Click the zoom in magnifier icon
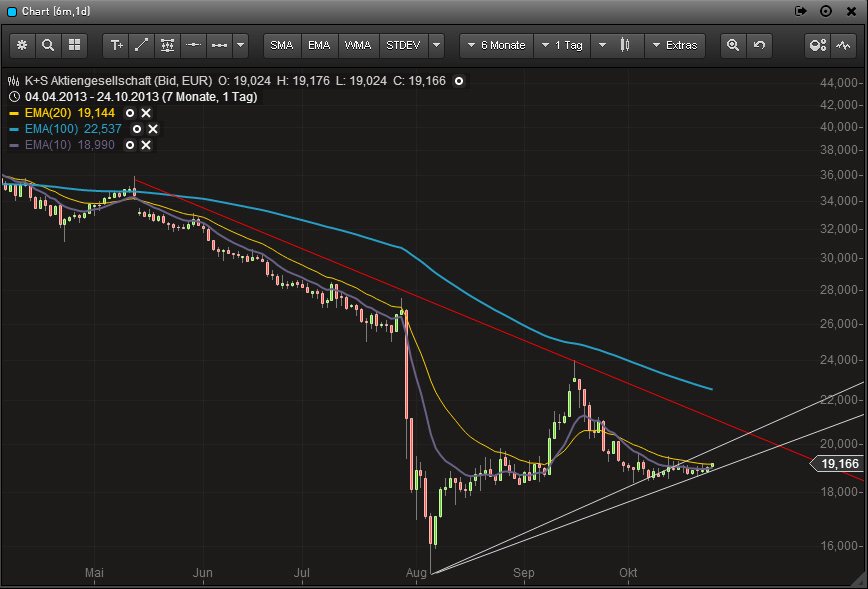 pyautogui.click(x=733, y=45)
